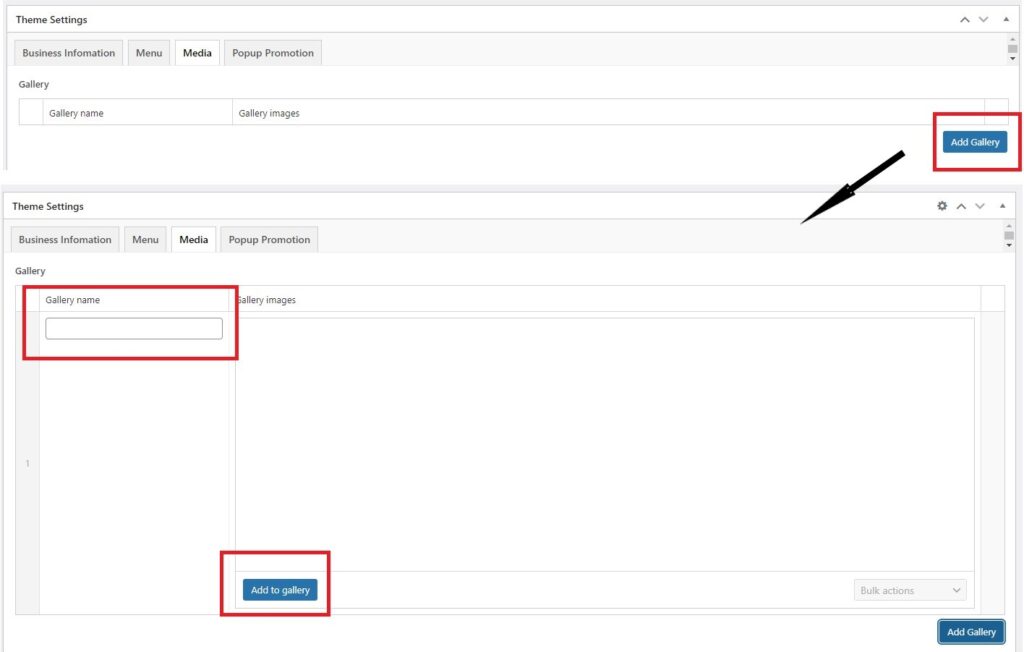The width and height of the screenshot is (1024, 652).
Task: Click move-down chevron in lower Theme Settings panel
Action: [980, 206]
